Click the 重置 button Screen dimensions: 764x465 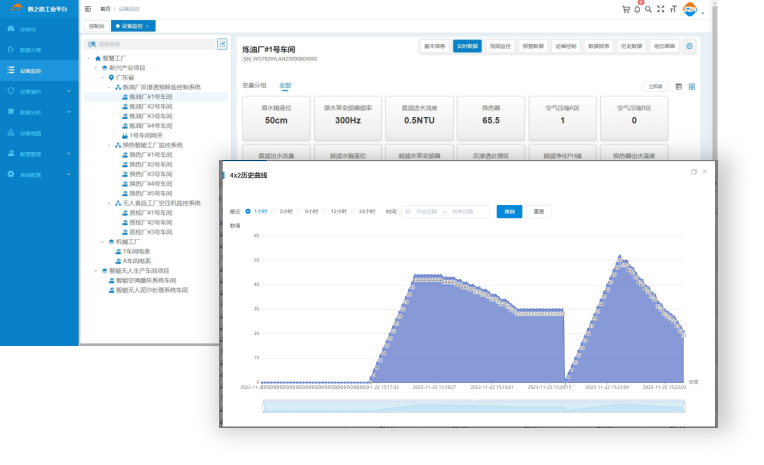click(x=538, y=211)
